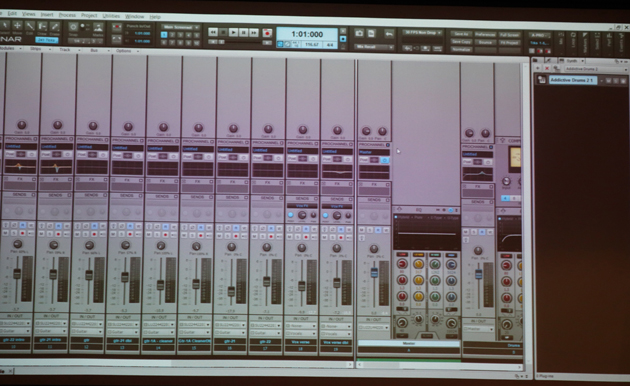Open the console Strips menu
The width and height of the screenshot is (630, 386).
click(37, 49)
